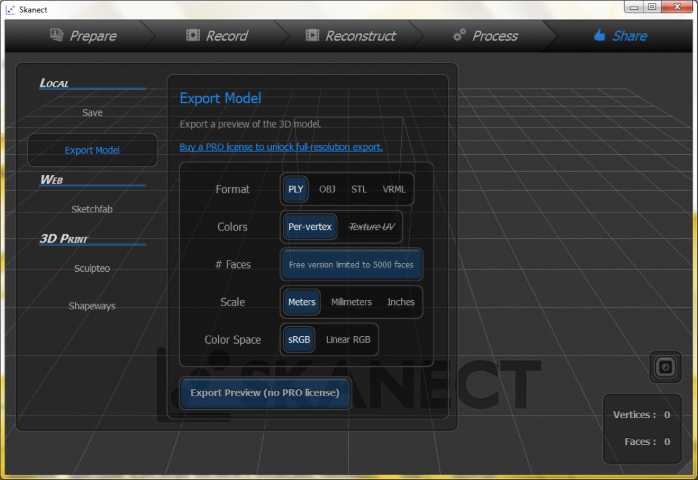Open Save in the Local section
The width and height of the screenshot is (698, 480).
[x=92, y=113]
